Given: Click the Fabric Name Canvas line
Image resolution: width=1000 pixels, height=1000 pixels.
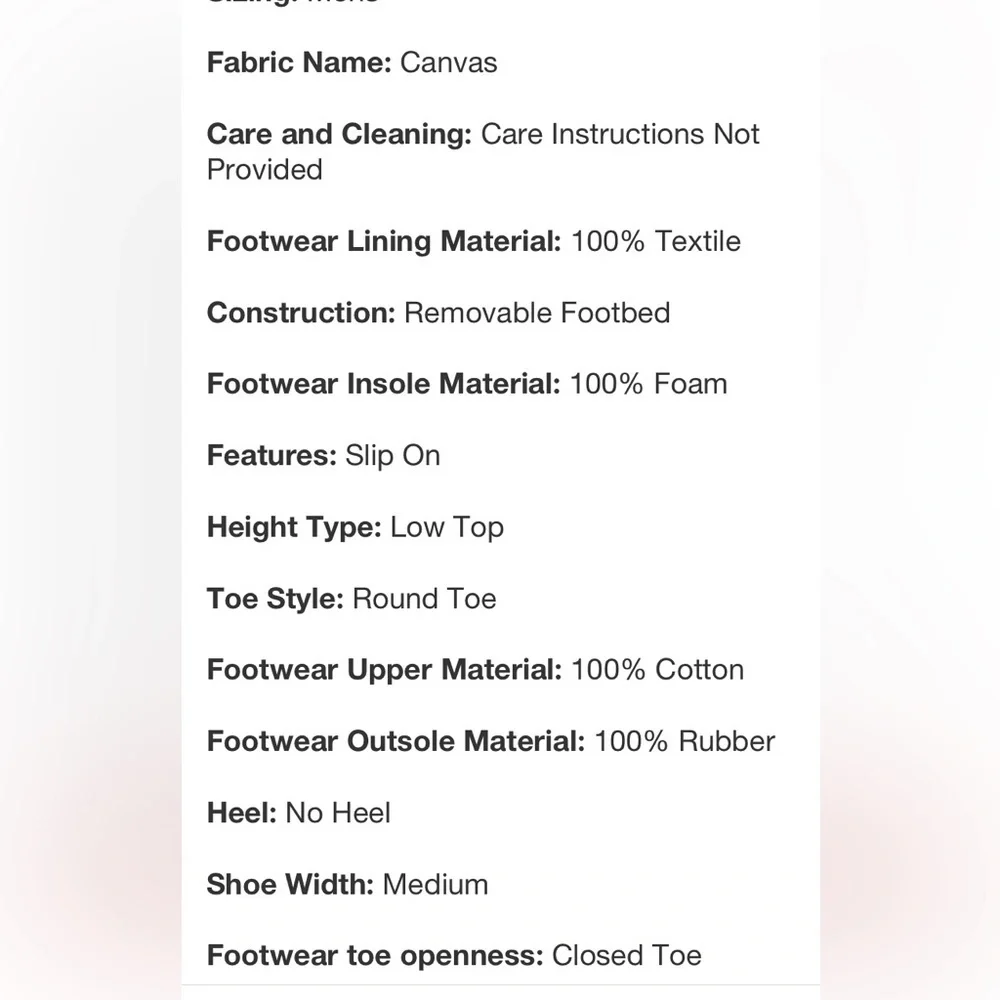Looking at the screenshot, I should click(x=352, y=62).
